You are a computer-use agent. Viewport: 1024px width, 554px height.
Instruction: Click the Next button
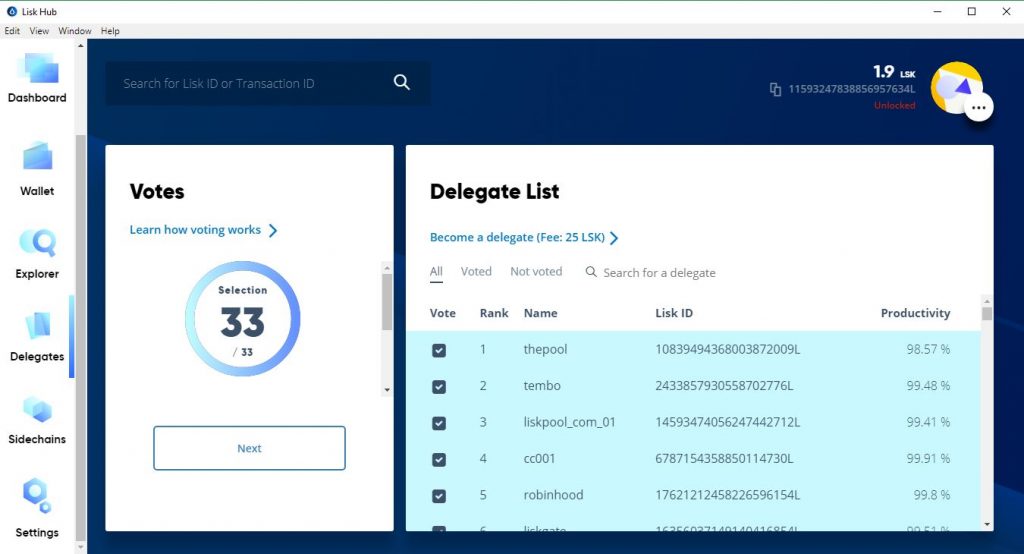pos(249,448)
